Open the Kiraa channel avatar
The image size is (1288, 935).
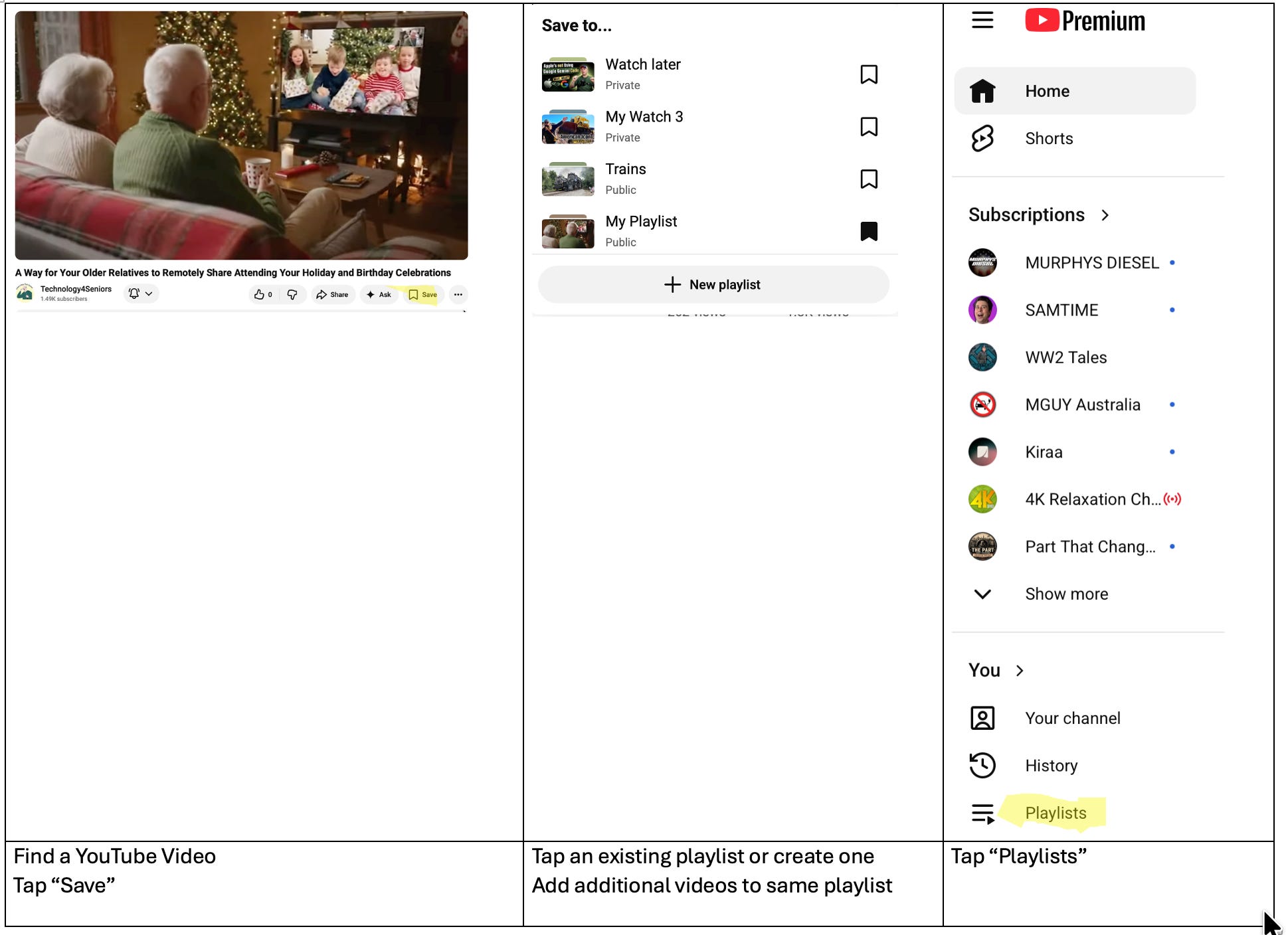tap(982, 452)
